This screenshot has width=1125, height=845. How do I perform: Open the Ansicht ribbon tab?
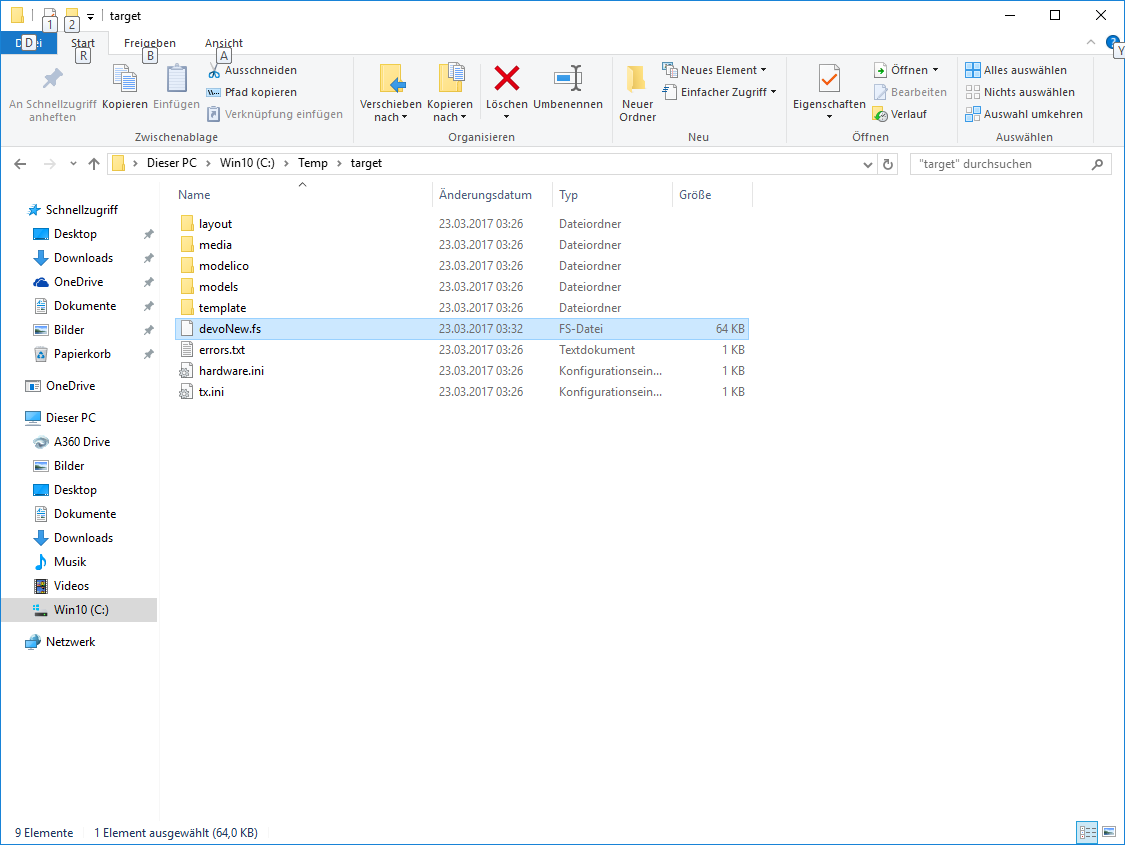coord(224,43)
